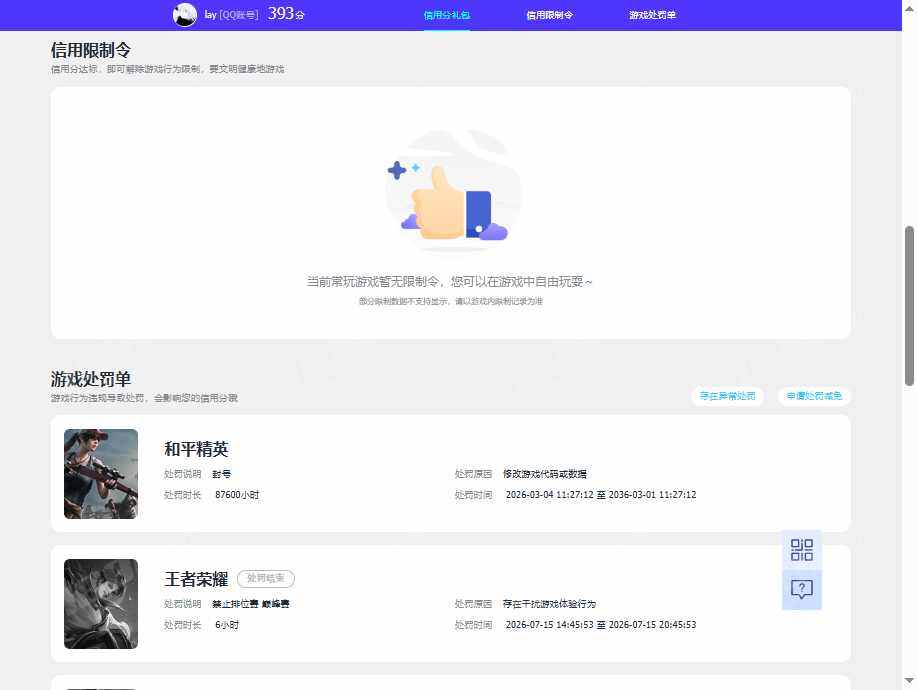Image resolution: width=917 pixels, height=690 pixels.
Task: Click the 信用限制令 section heading
Action: 91,50
